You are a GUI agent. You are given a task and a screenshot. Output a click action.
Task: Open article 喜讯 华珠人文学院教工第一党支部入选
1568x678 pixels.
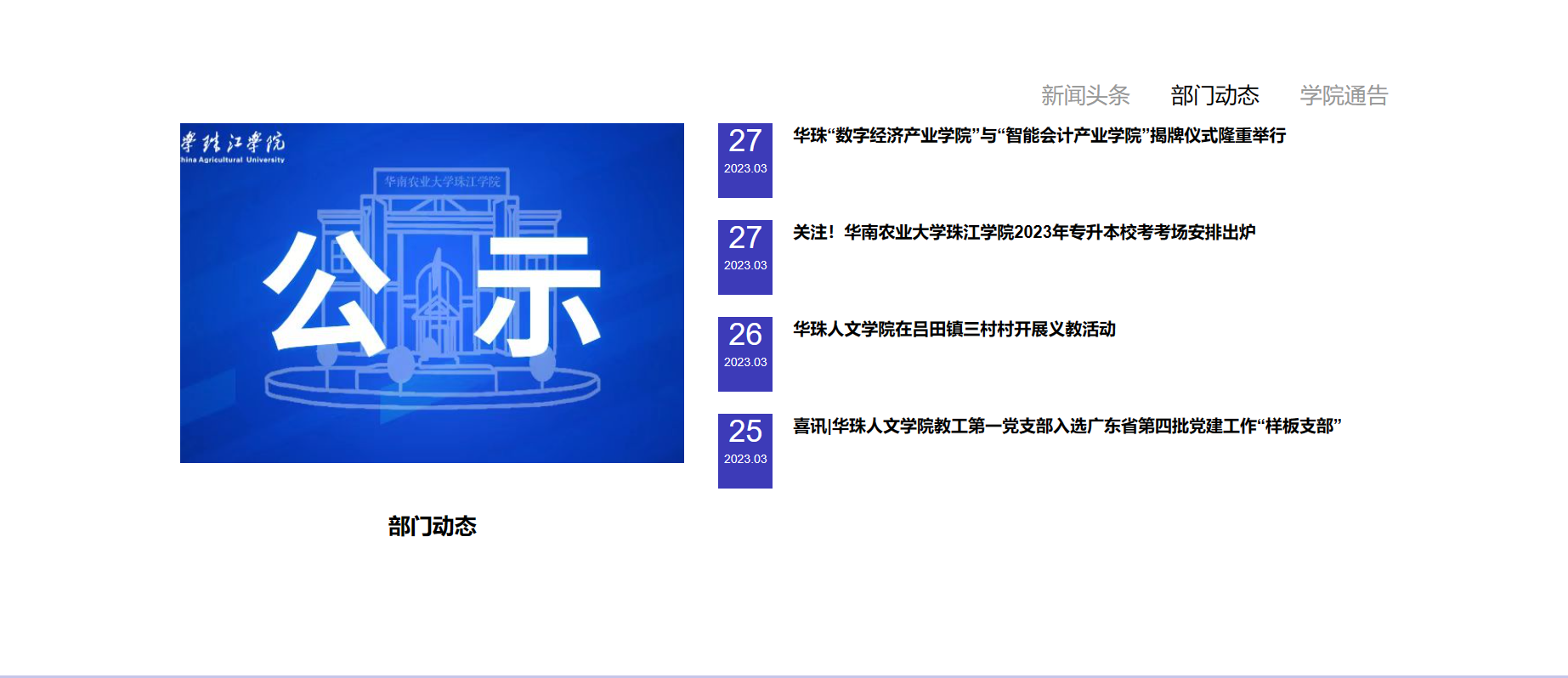tap(1067, 426)
